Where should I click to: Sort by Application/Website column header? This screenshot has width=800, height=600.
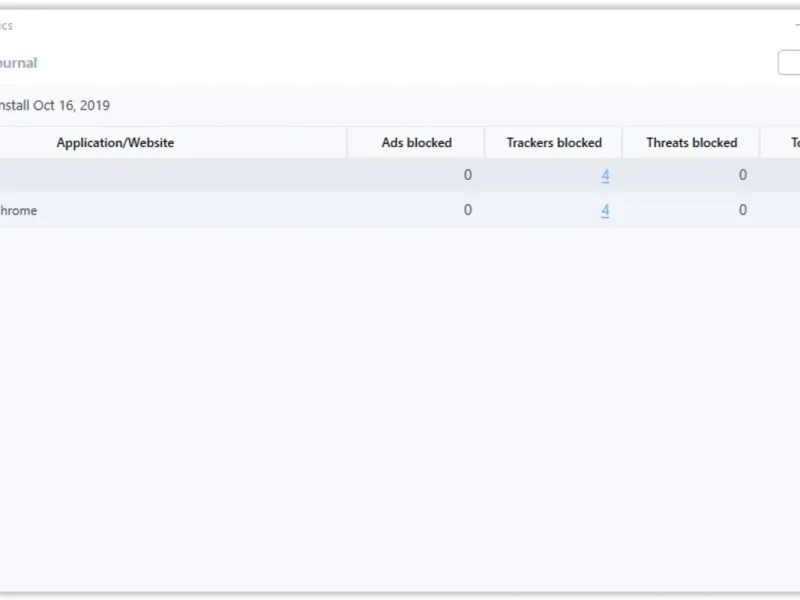tap(115, 143)
